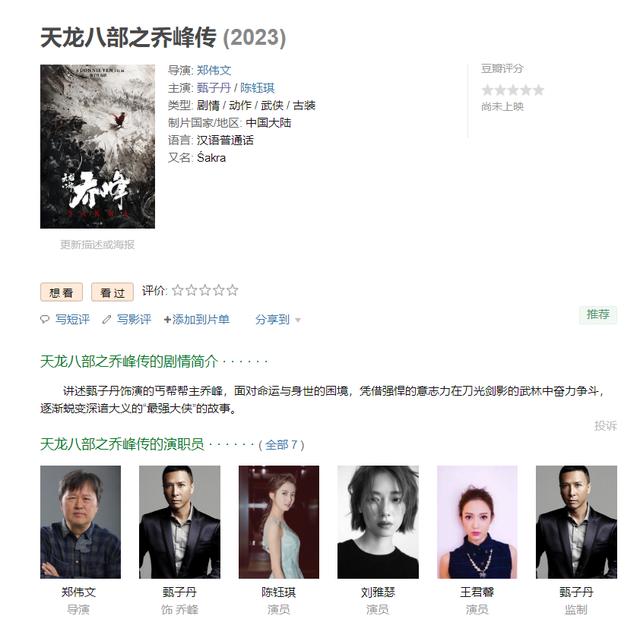Image resolution: width=640 pixels, height=619 pixels.
Task: View 全部 7 cast members
Action: [x=282, y=444]
